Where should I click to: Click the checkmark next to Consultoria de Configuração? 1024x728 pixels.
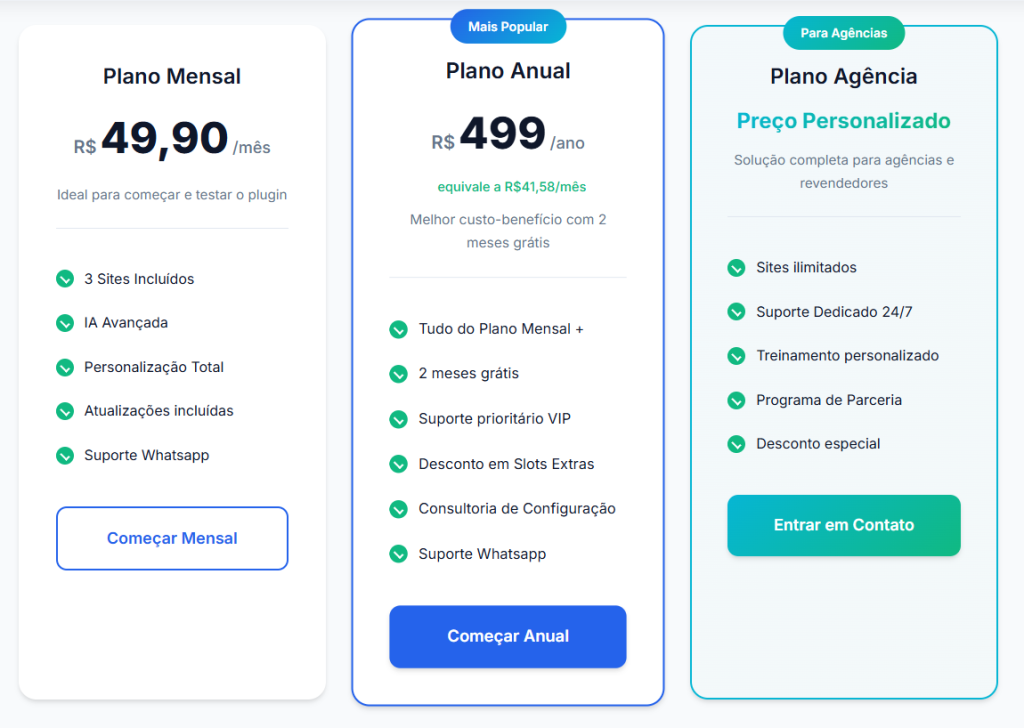coord(398,509)
